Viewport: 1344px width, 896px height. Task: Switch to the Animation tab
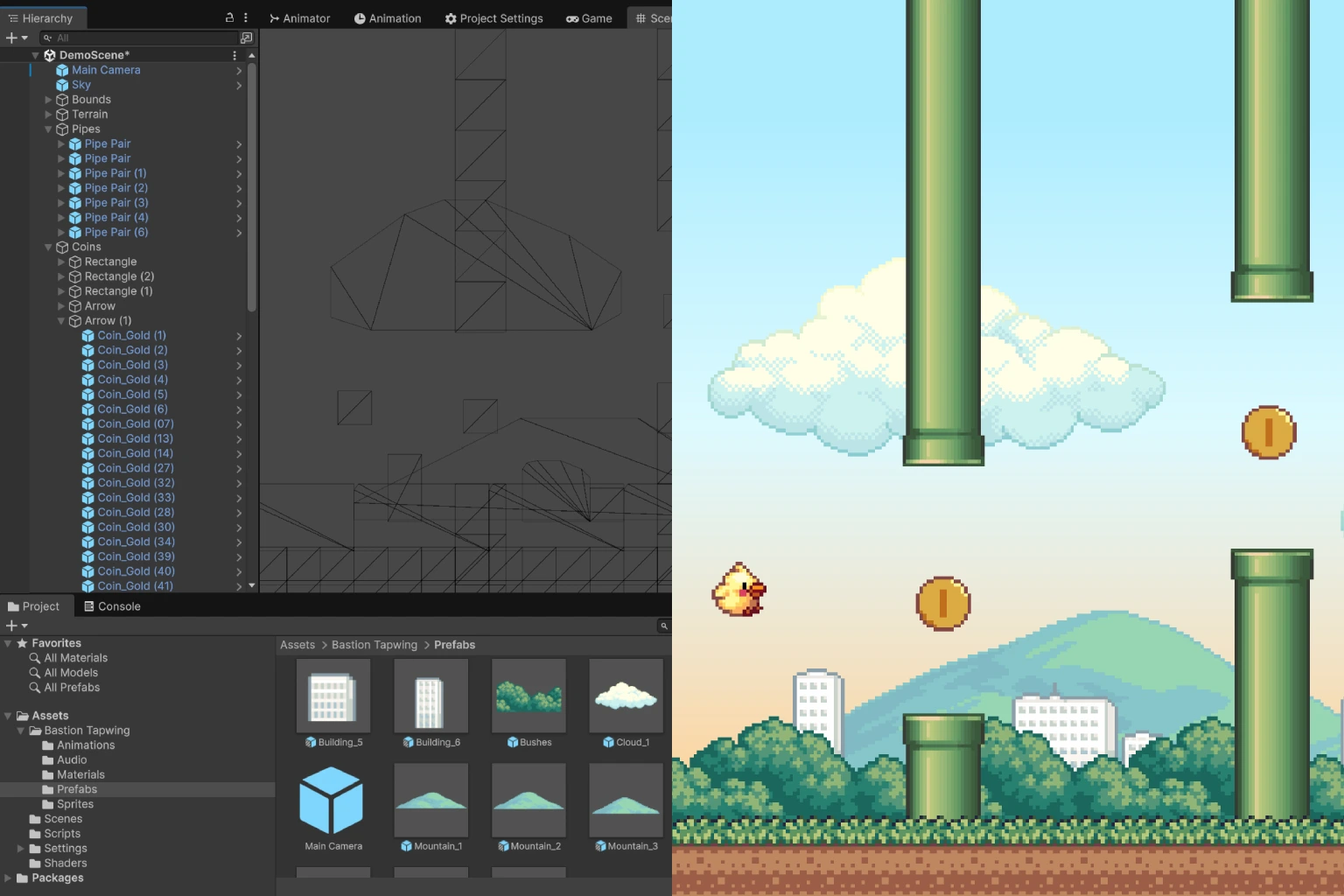pos(388,18)
